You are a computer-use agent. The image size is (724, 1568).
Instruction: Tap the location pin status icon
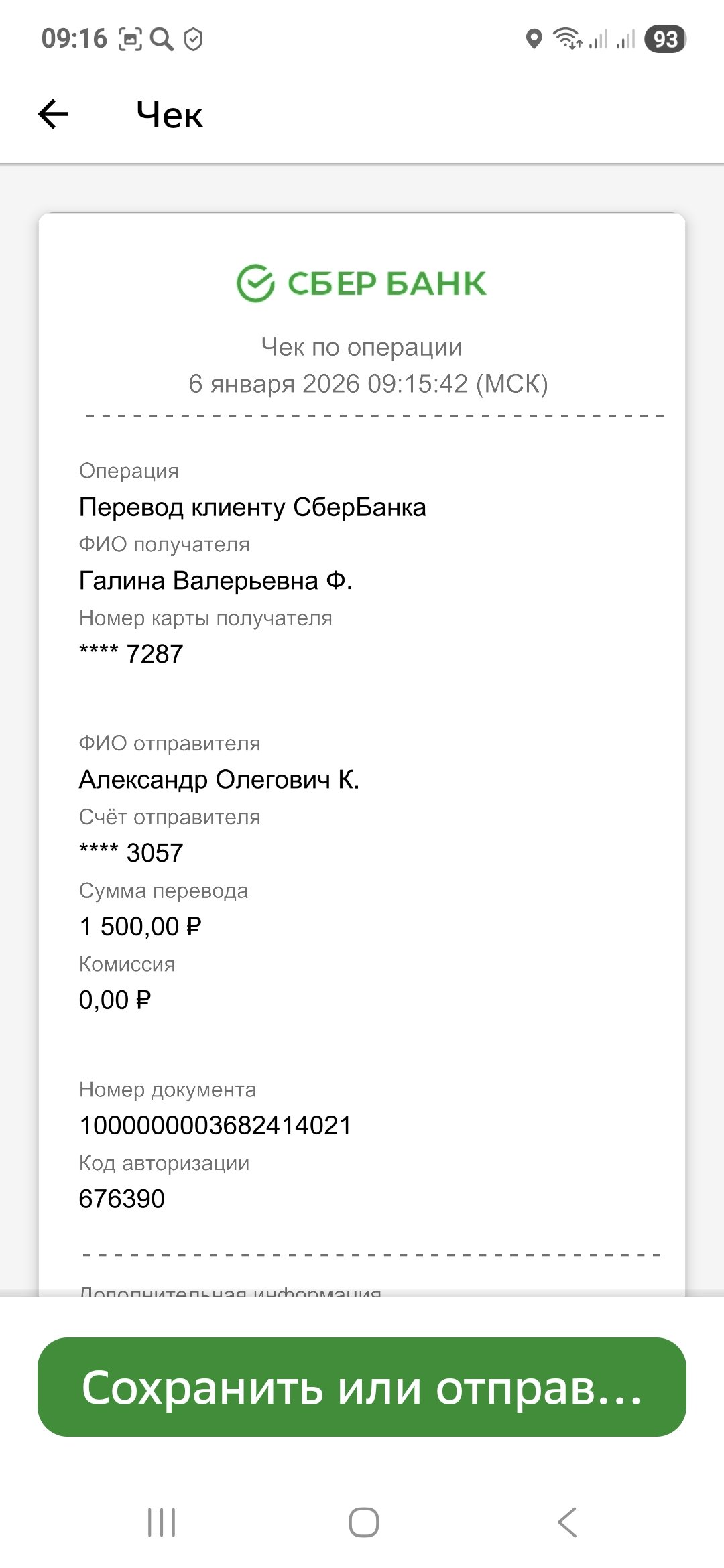(x=534, y=39)
